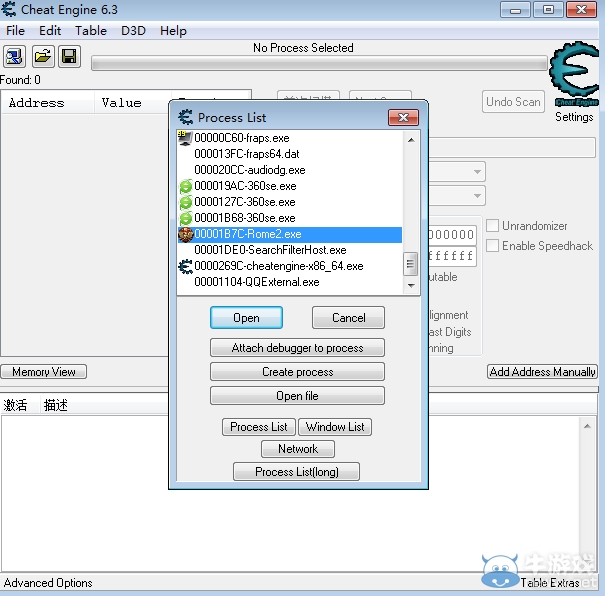Click the Open button in Process List

[246, 317]
